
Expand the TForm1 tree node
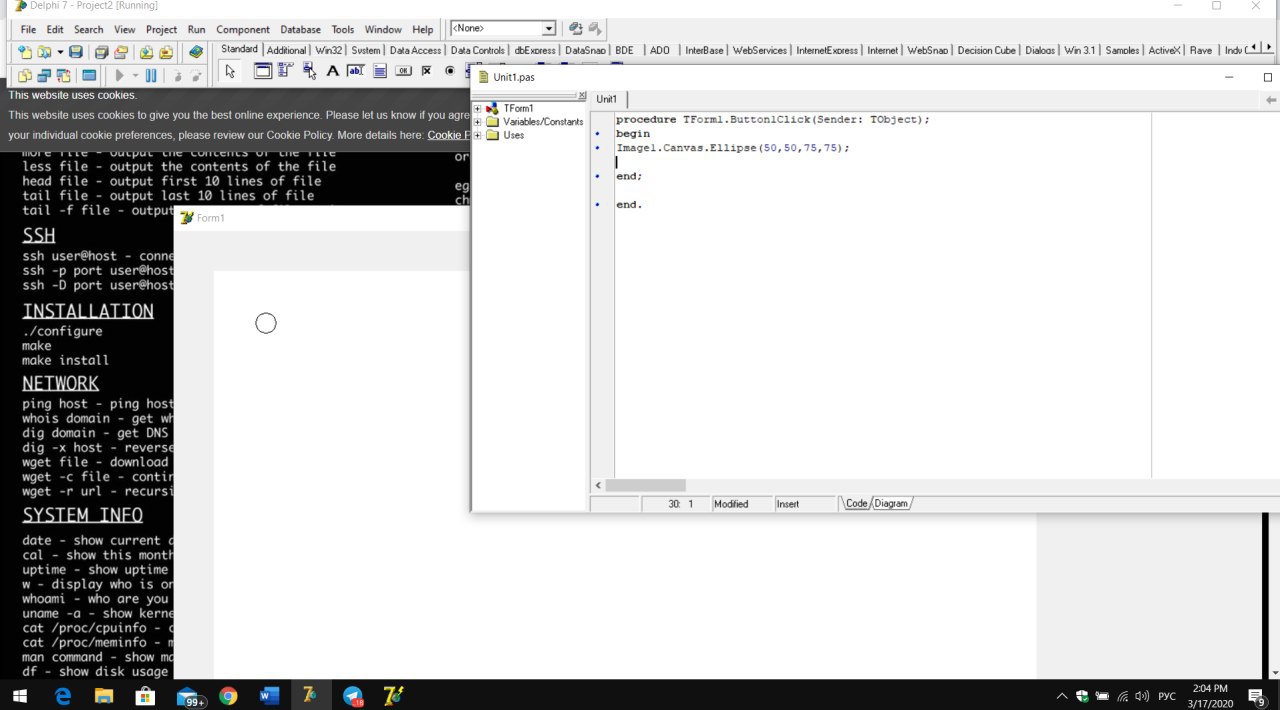click(478, 108)
